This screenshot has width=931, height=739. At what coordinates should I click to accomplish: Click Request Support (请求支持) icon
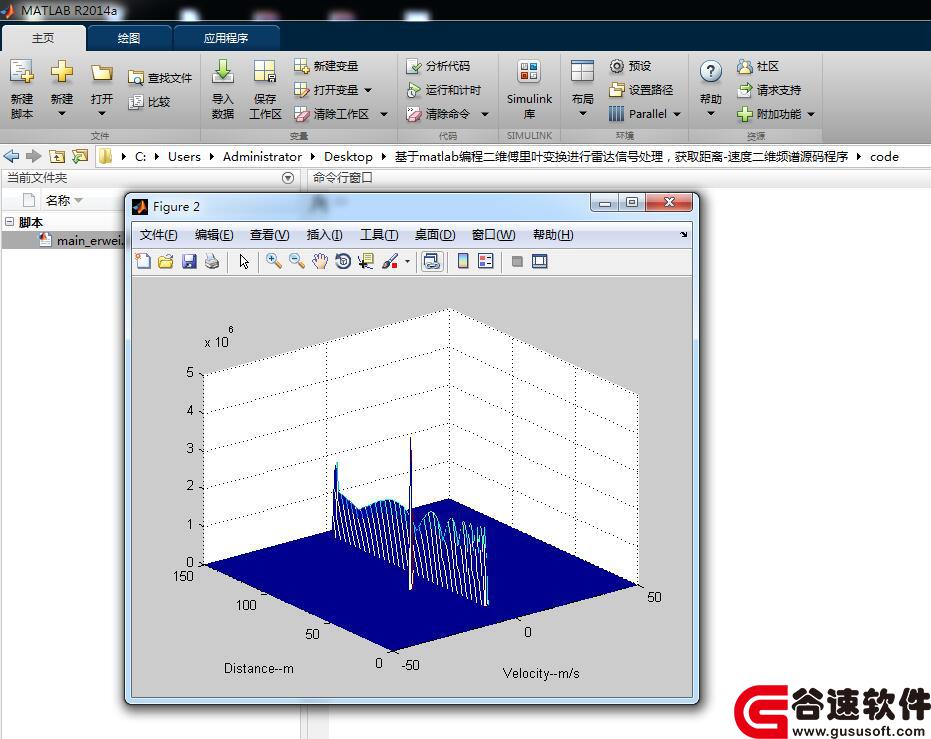(x=745, y=90)
